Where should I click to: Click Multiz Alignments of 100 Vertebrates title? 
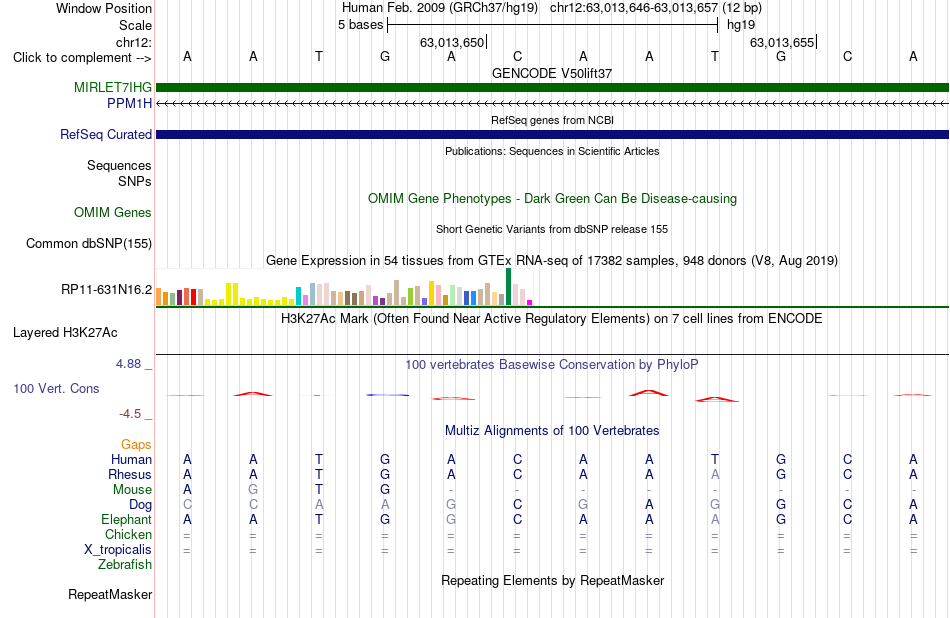[x=552, y=431]
